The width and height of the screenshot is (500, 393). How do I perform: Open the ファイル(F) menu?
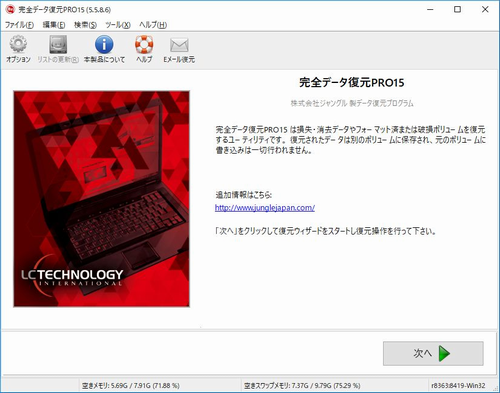[x=19, y=25]
